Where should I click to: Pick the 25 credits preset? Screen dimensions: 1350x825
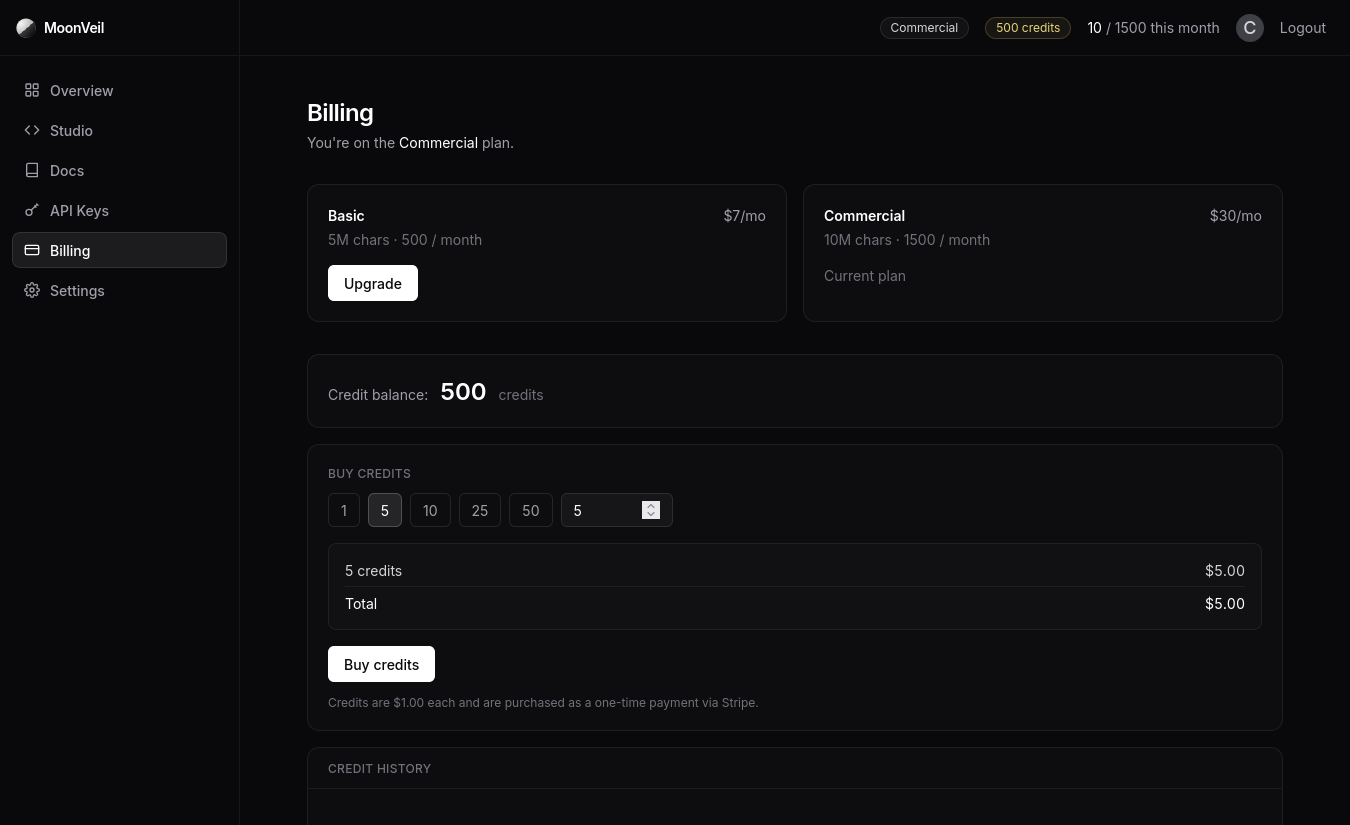(480, 510)
